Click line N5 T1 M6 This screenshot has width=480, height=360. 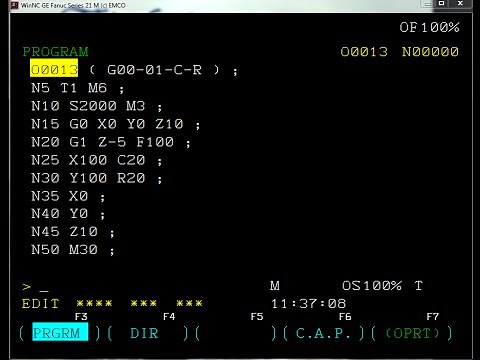[77, 88]
